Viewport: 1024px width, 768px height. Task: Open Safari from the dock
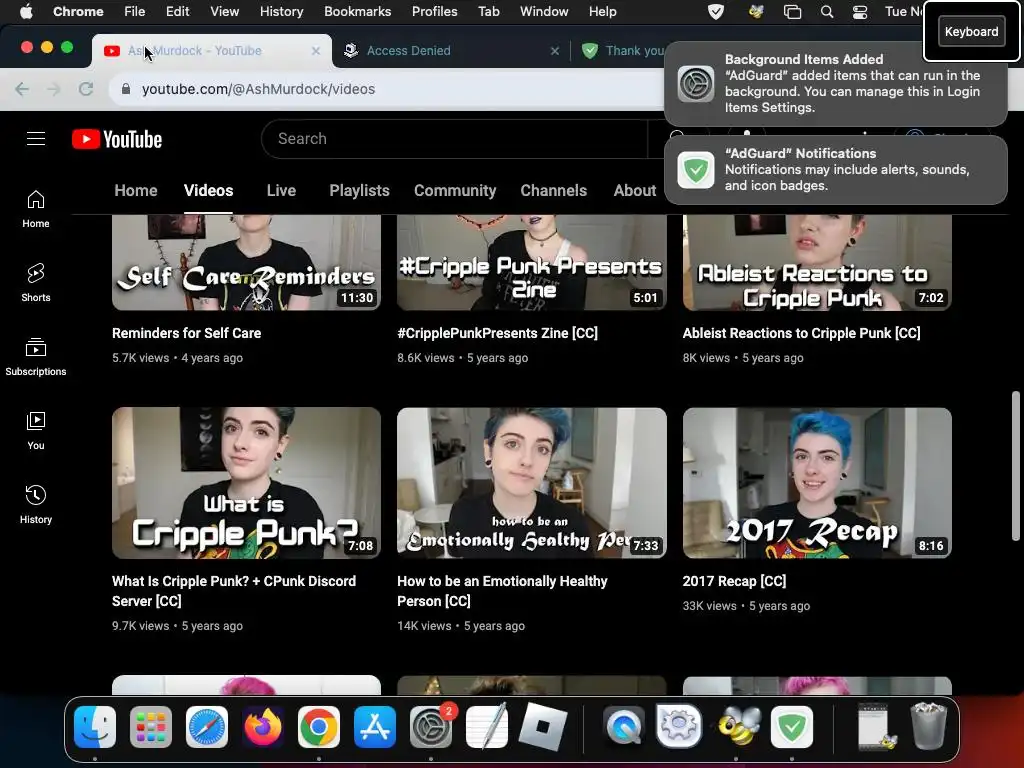click(x=207, y=727)
